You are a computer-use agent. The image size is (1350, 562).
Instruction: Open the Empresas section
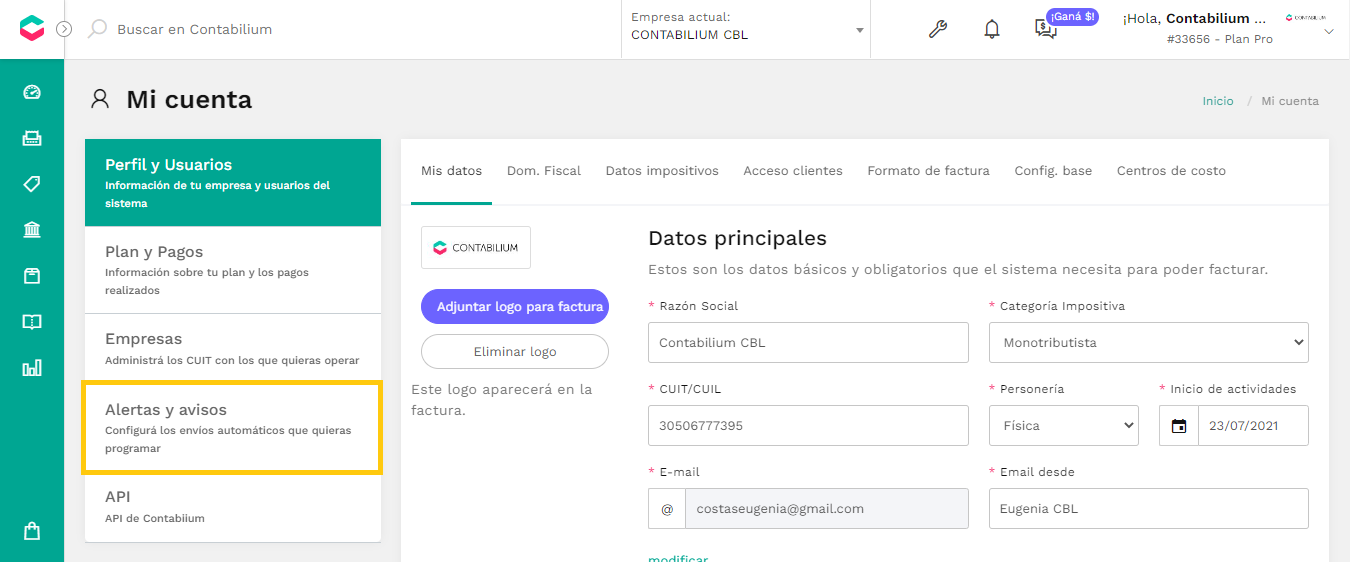point(233,348)
